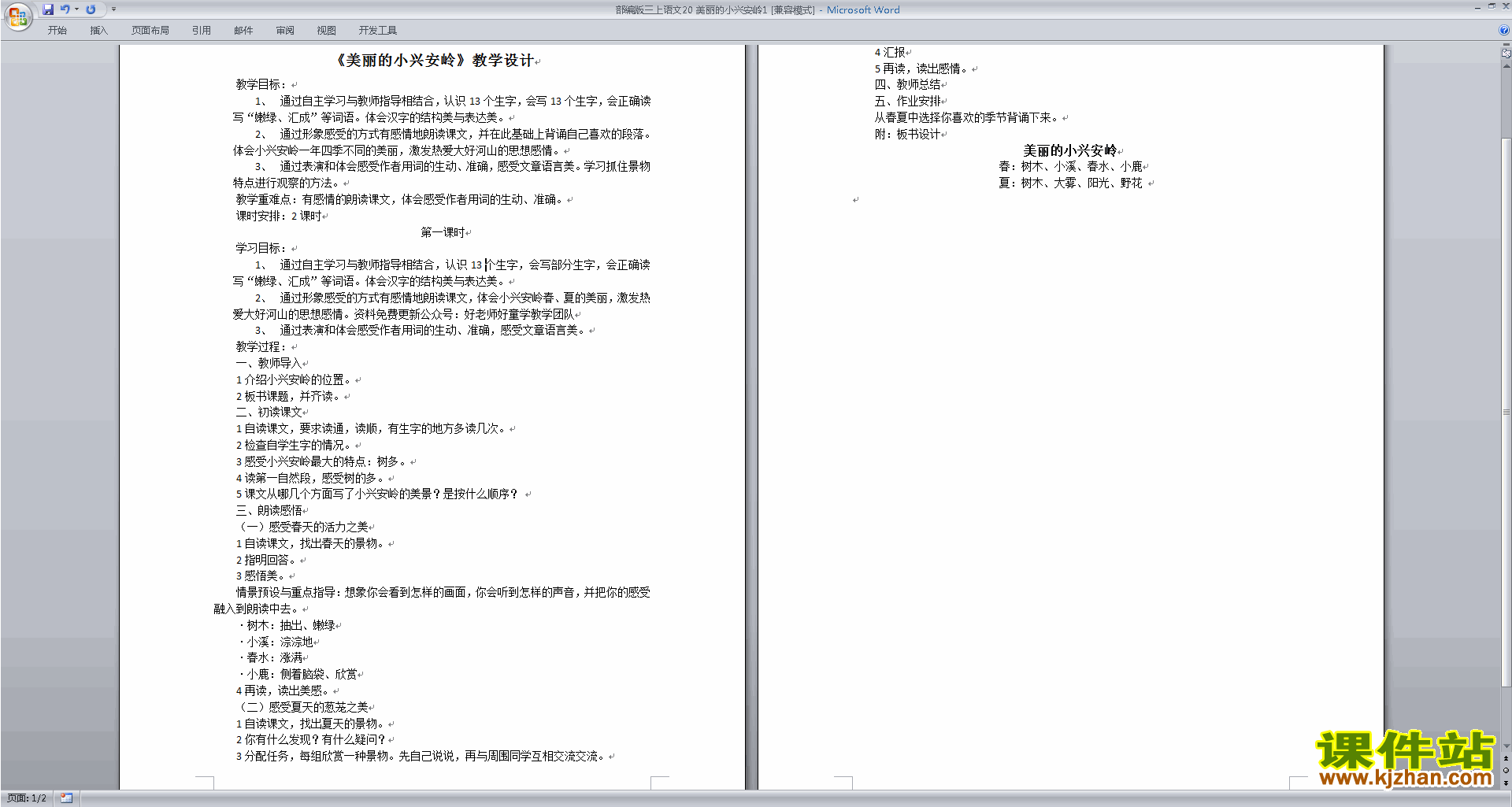Screen dimensions: 1512x807
Task: Open the 引用 ribbon tab
Action: (x=202, y=31)
